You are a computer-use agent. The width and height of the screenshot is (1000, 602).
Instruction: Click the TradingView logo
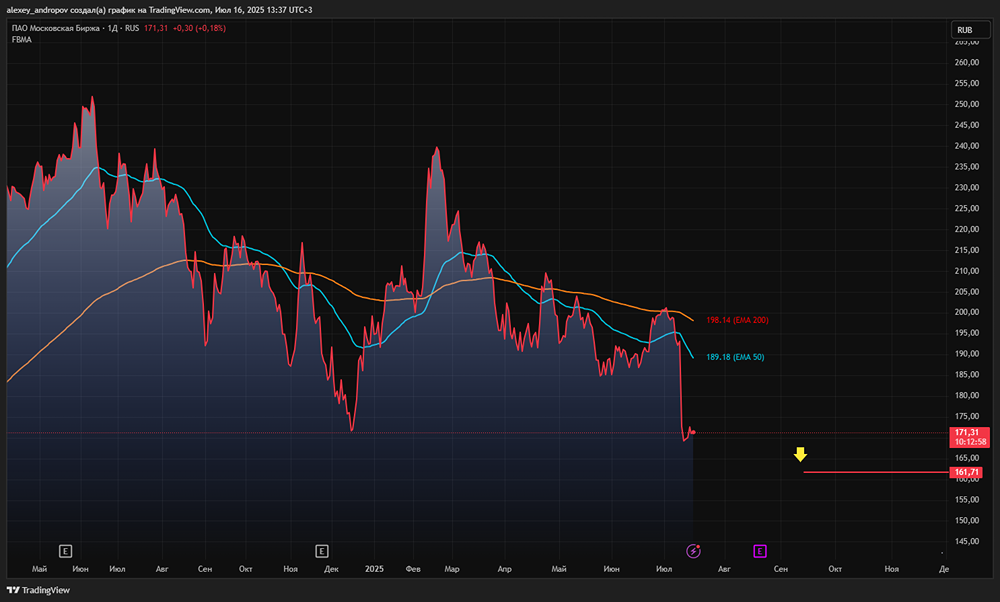point(38,590)
